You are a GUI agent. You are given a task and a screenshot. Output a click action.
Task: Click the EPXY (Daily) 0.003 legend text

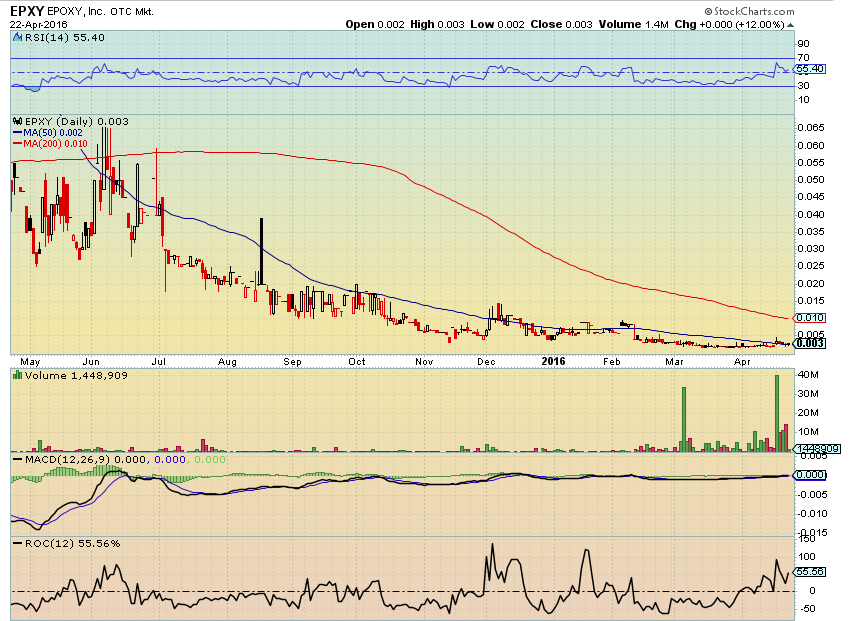coord(77,122)
